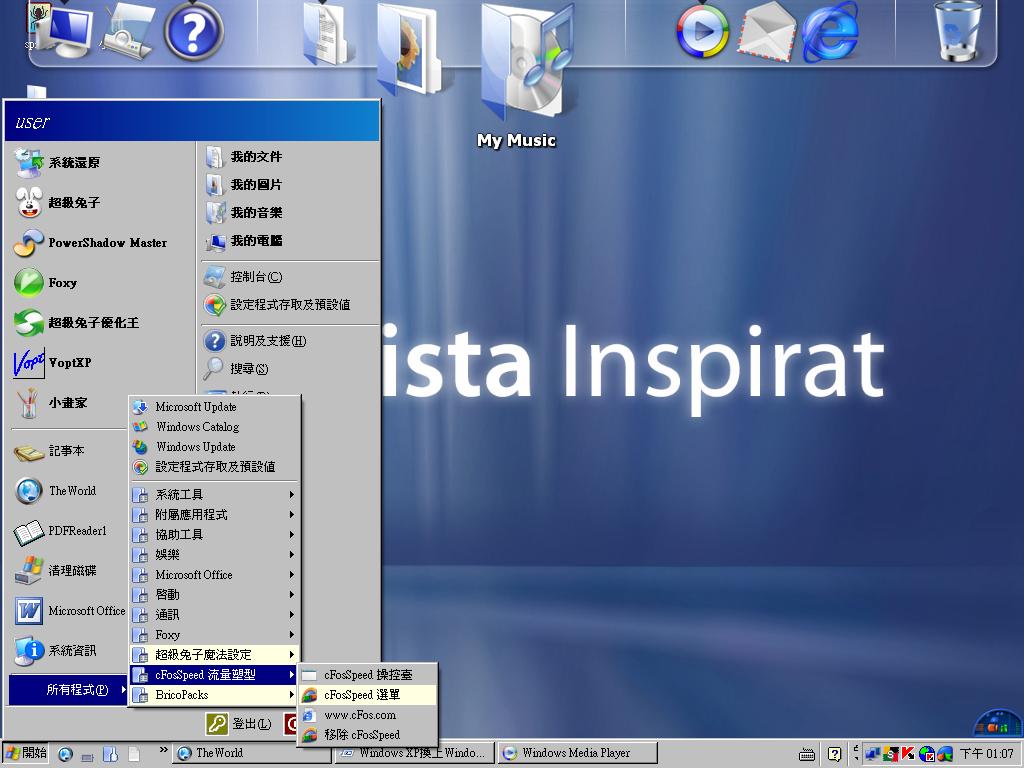
Task: Click the blue question mark help icon
Action: (193, 32)
